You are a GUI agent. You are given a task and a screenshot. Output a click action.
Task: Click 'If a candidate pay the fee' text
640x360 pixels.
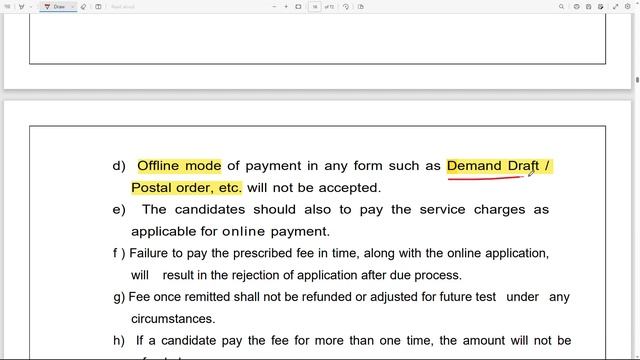pyautogui.click(x=213, y=340)
